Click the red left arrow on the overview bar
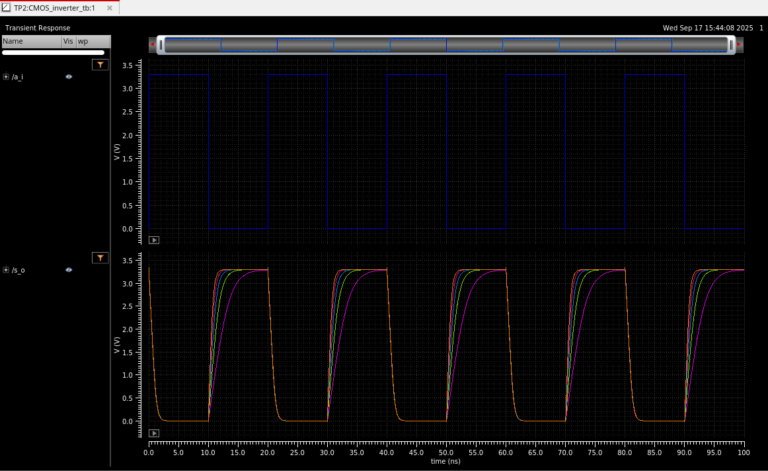The image size is (768, 471). coord(152,45)
